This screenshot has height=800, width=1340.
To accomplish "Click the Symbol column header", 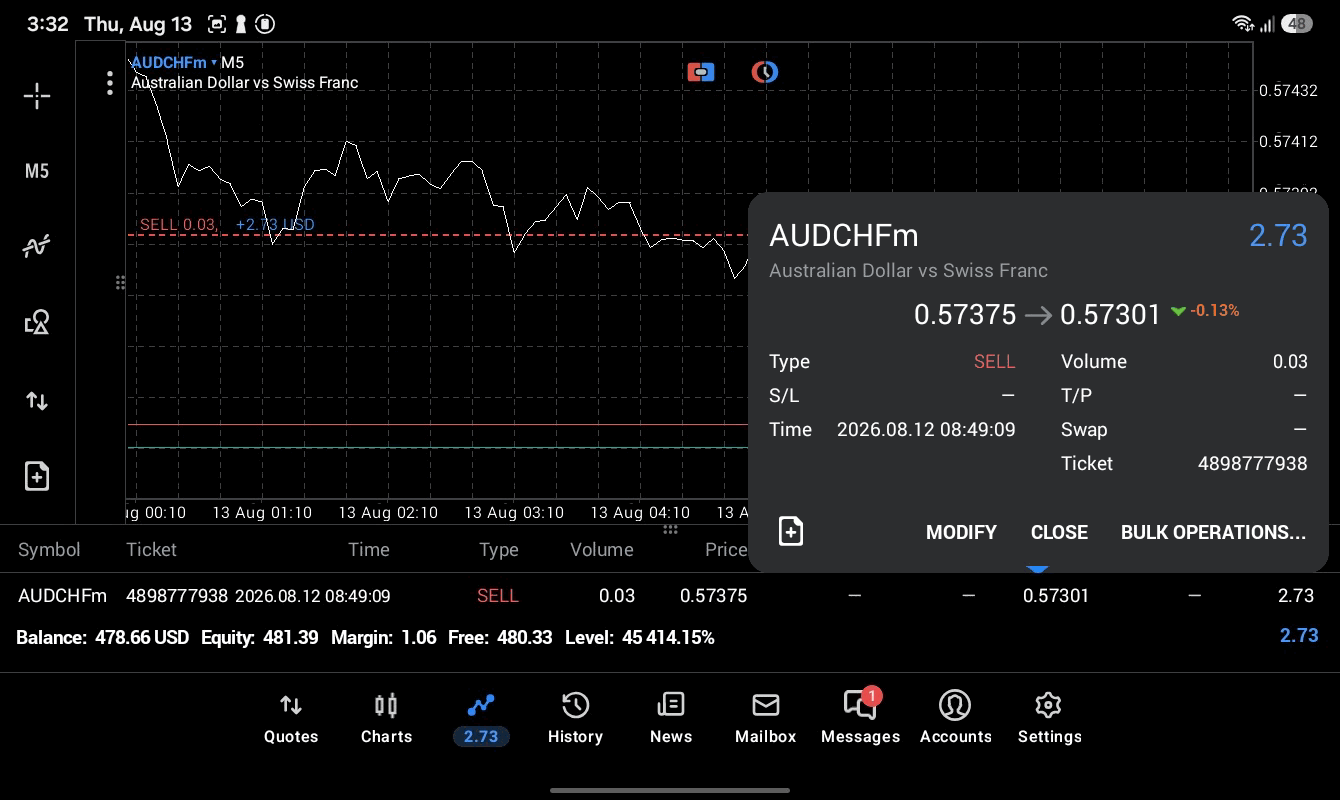I will click(49, 549).
